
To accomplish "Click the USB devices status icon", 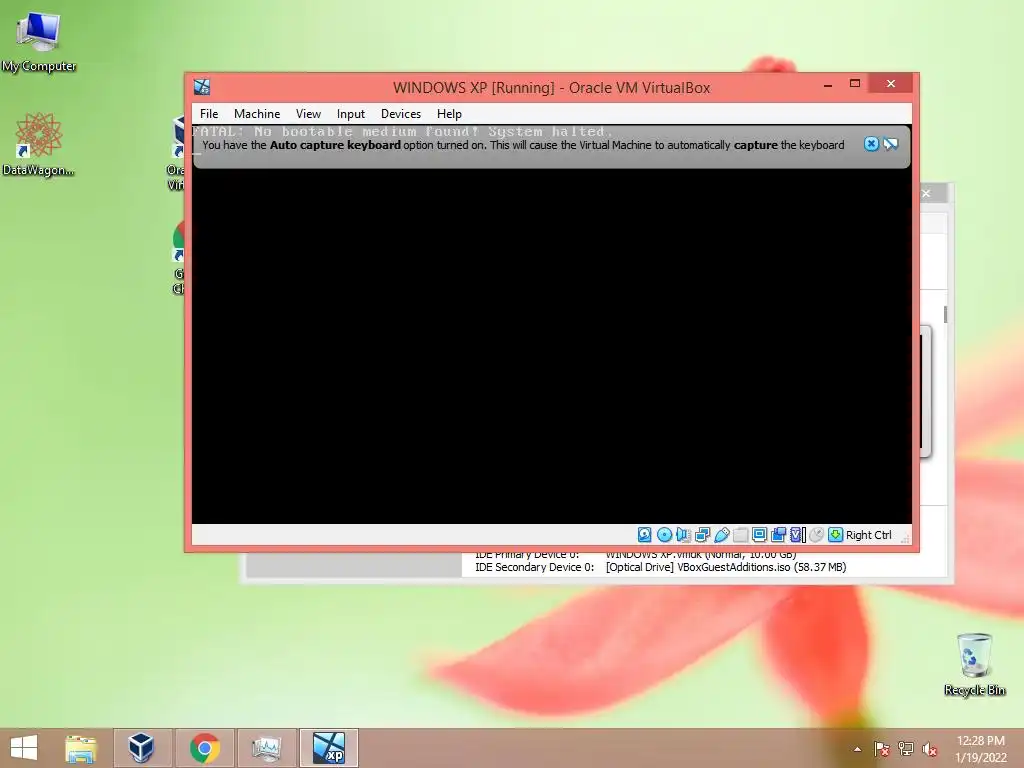I will [721, 535].
